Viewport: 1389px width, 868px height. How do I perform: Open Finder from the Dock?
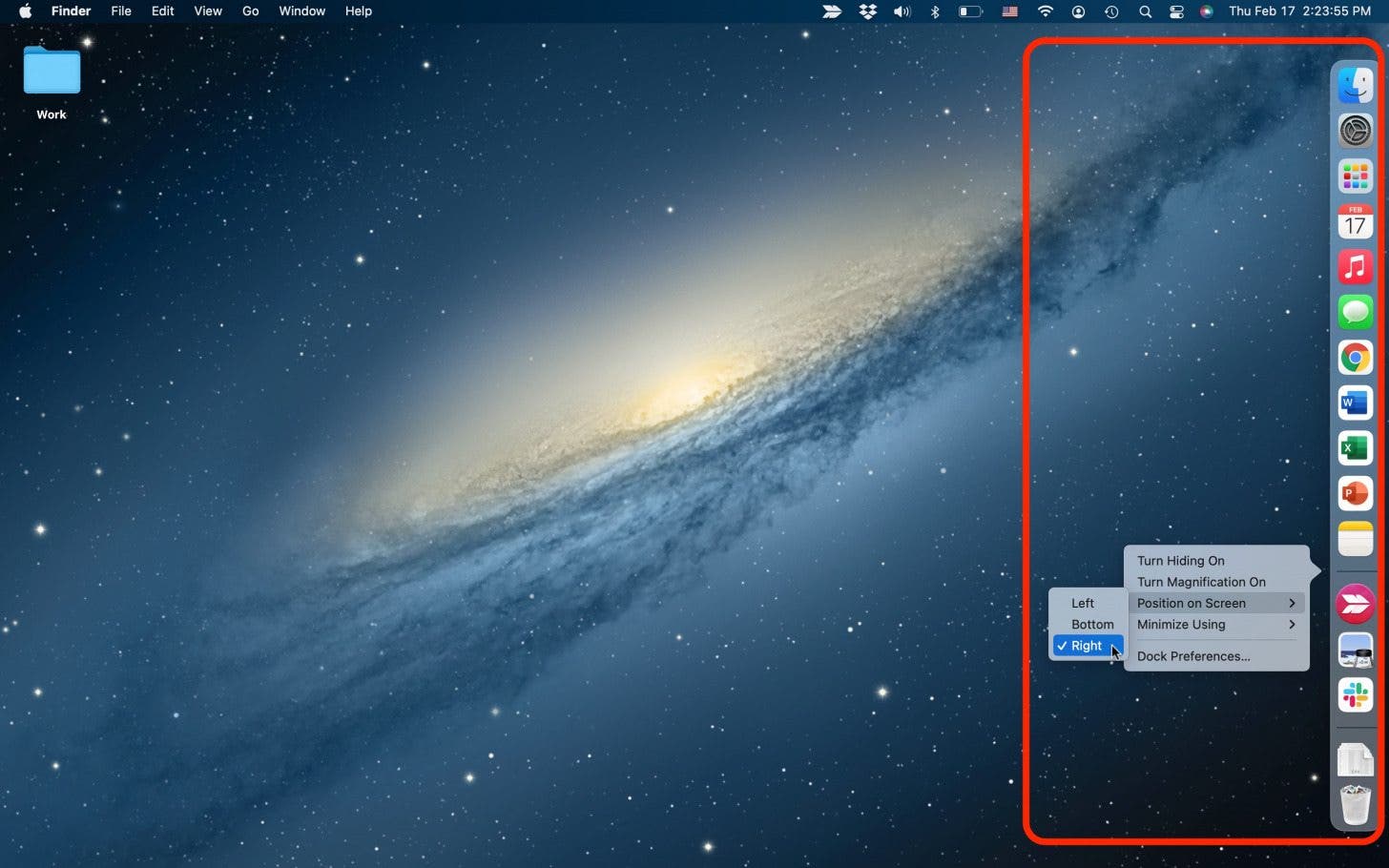[1355, 86]
